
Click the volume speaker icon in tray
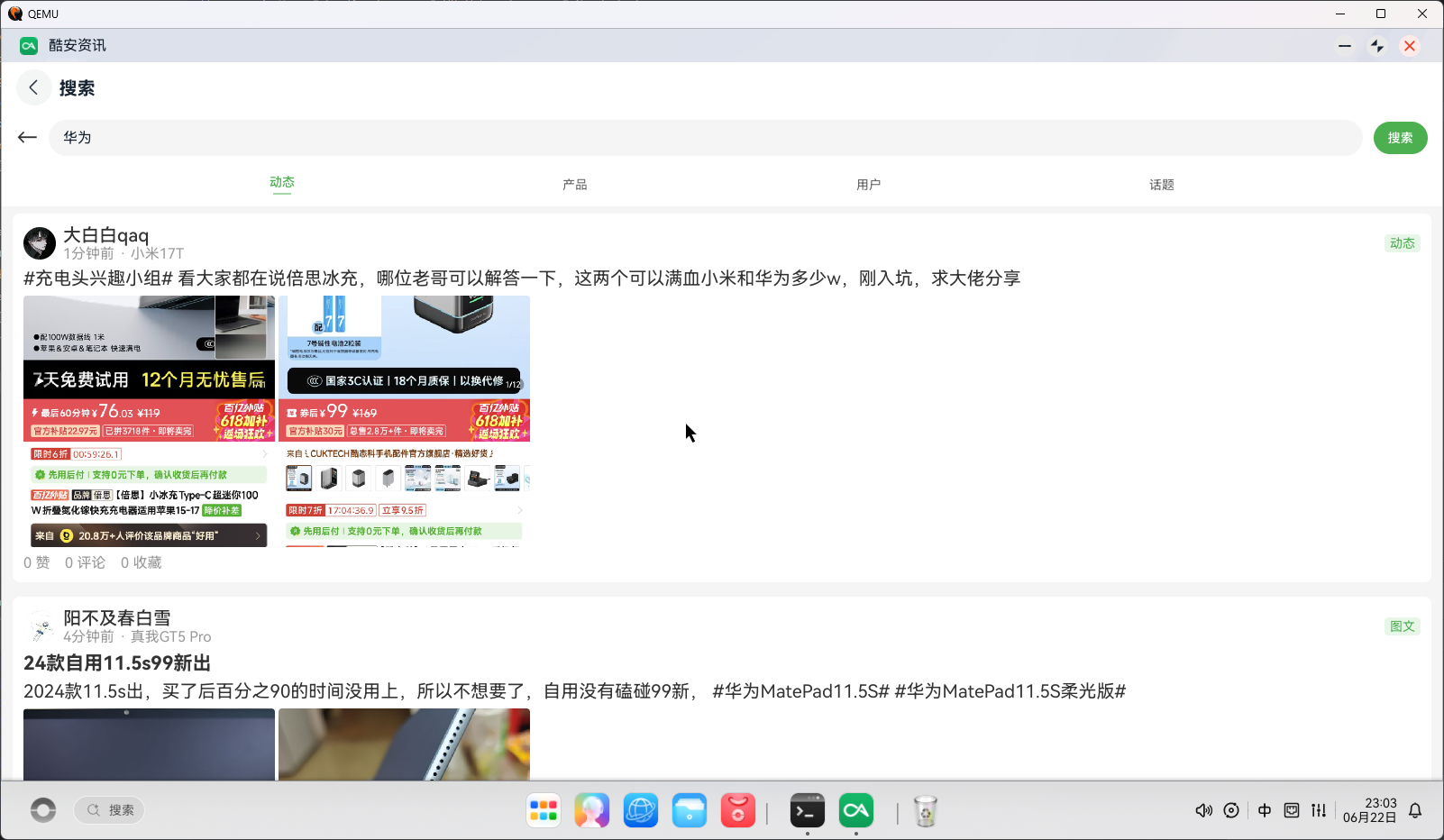point(1203,810)
